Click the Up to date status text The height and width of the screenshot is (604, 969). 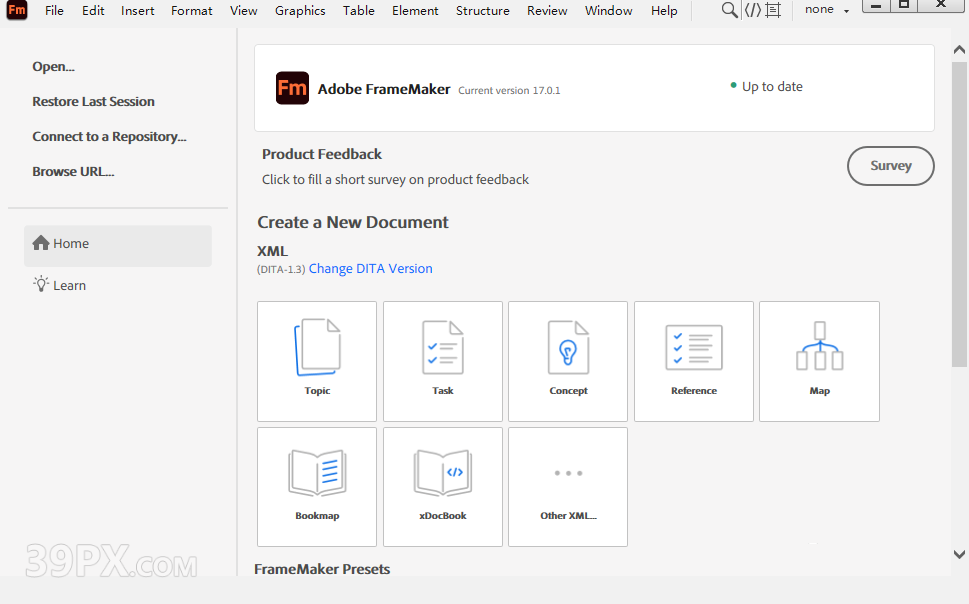(772, 87)
